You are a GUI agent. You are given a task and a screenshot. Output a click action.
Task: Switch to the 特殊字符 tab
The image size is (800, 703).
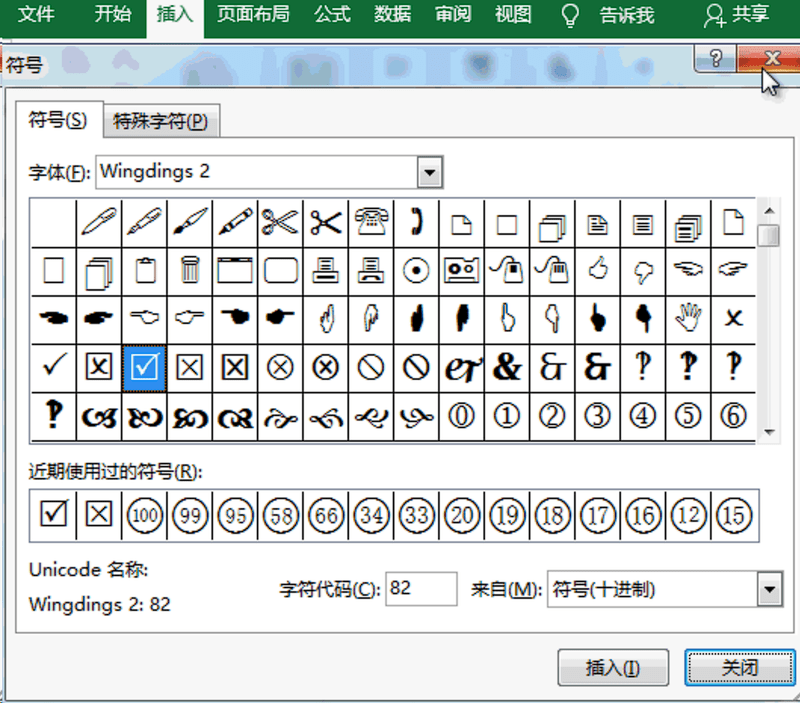tap(160, 122)
